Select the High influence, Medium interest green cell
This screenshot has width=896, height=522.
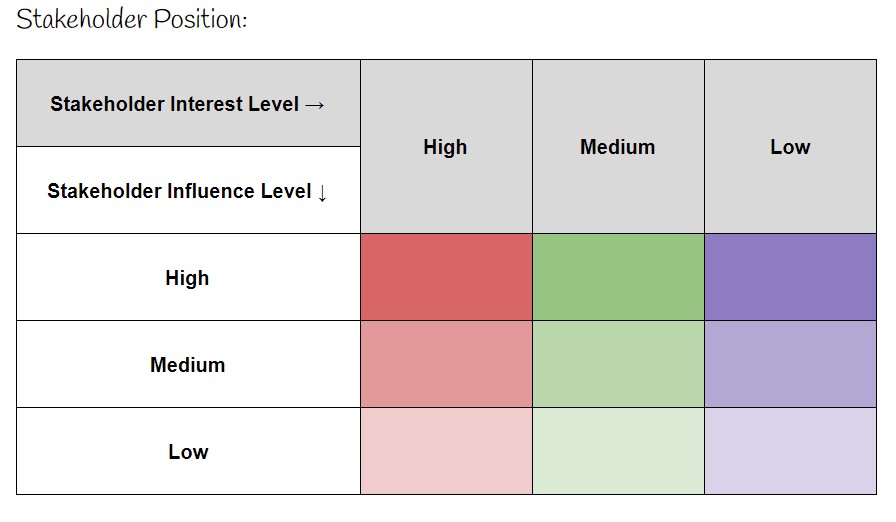[618, 277]
